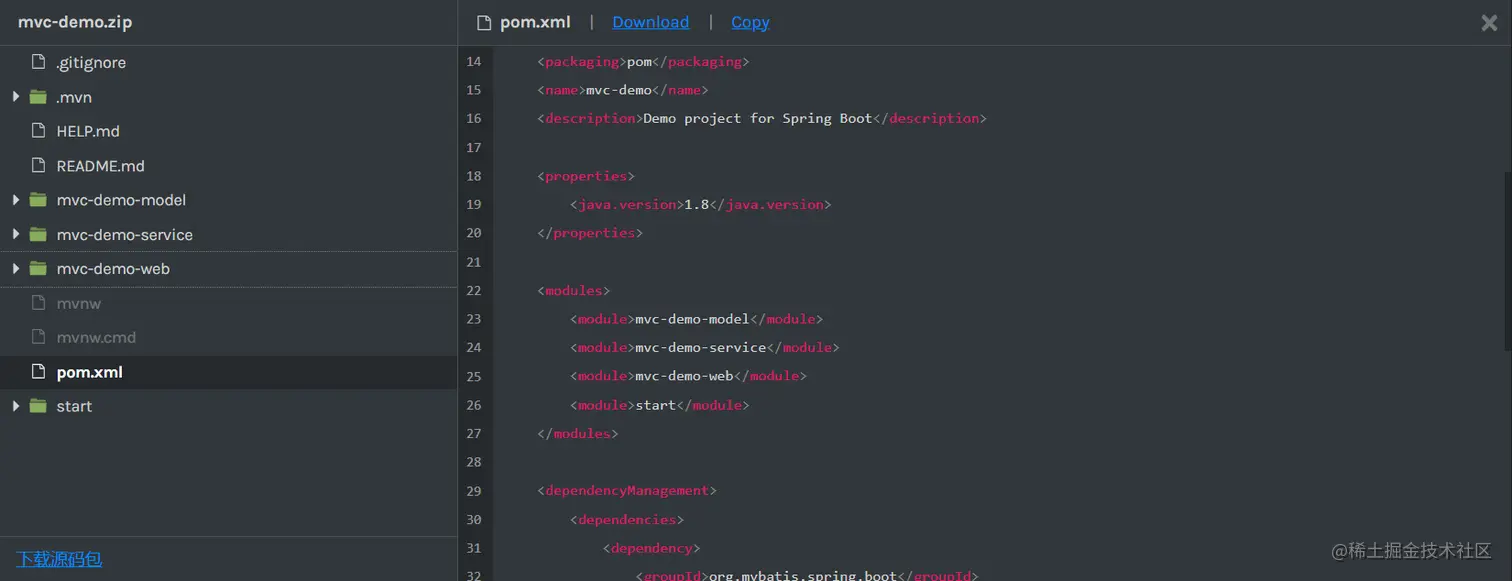
Task: Click the module mvc-demo-service line
Action: [x=704, y=347]
